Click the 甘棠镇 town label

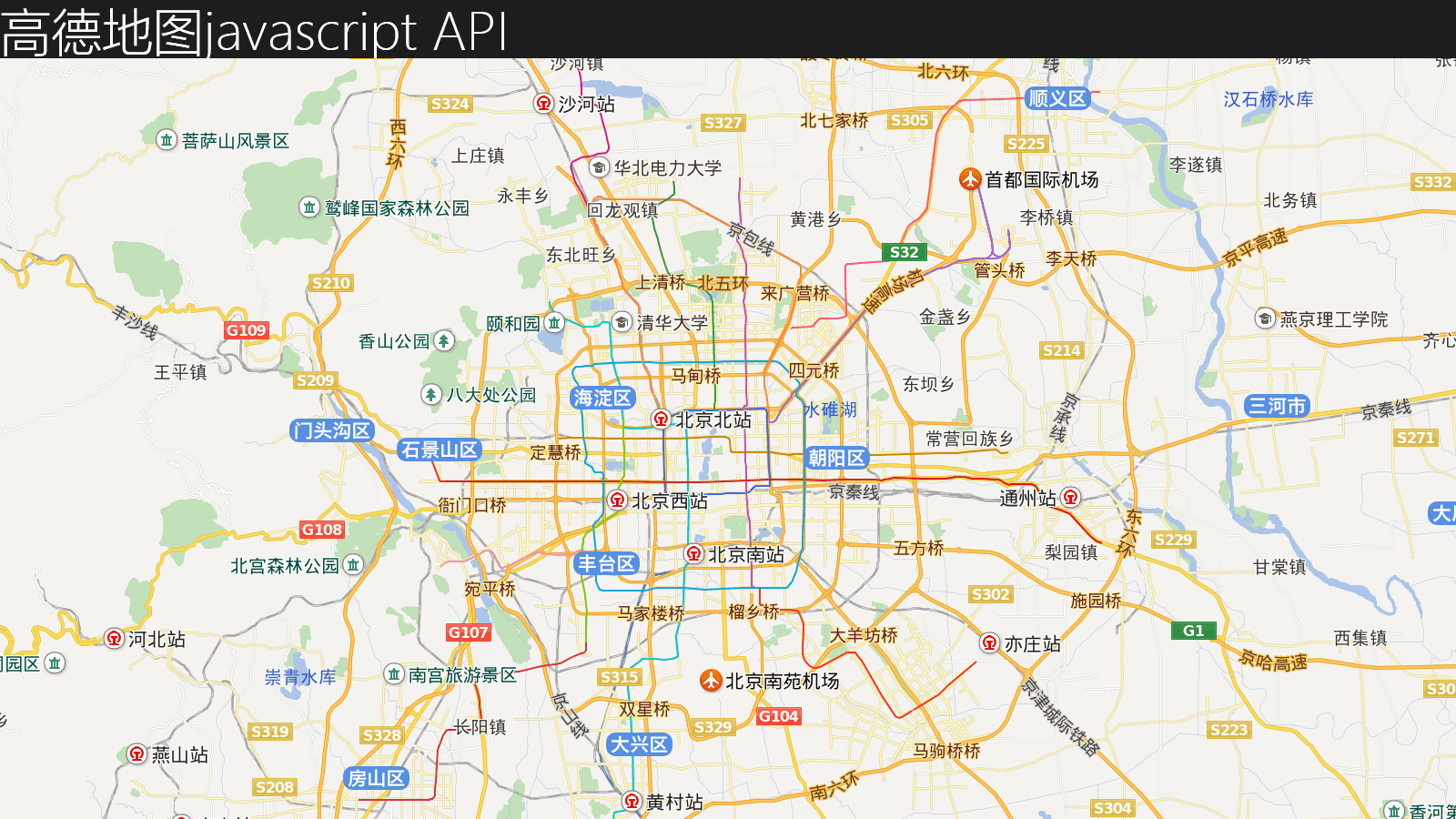(x=1279, y=567)
